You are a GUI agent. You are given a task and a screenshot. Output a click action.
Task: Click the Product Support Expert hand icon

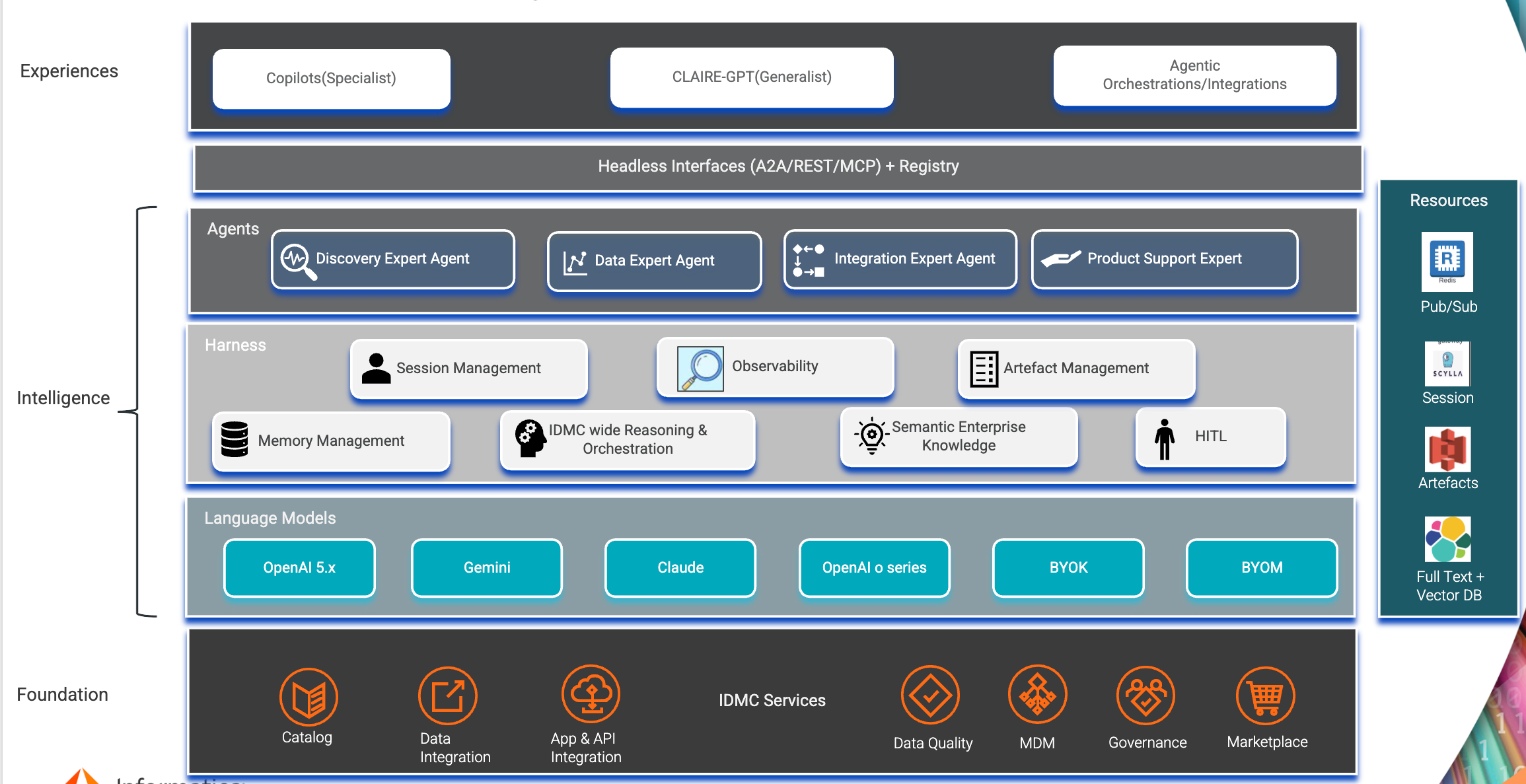click(x=1061, y=258)
